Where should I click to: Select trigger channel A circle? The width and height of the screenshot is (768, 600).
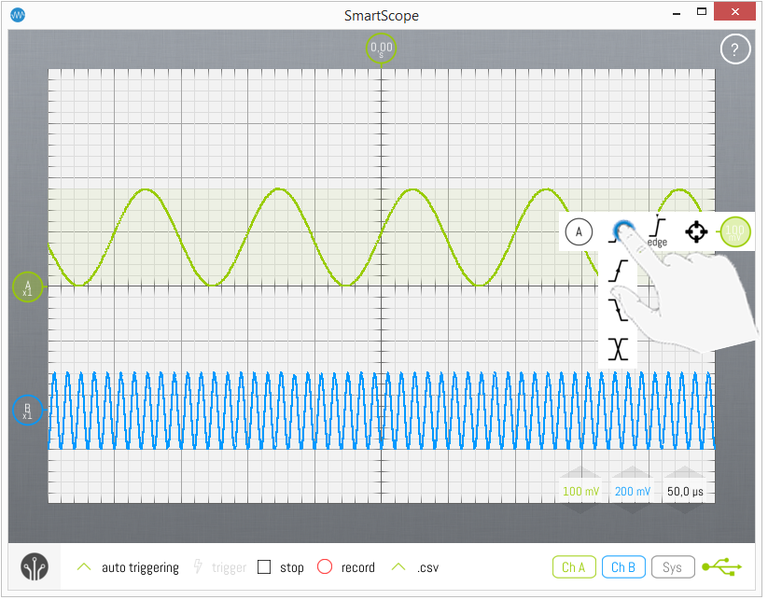coord(577,232)
